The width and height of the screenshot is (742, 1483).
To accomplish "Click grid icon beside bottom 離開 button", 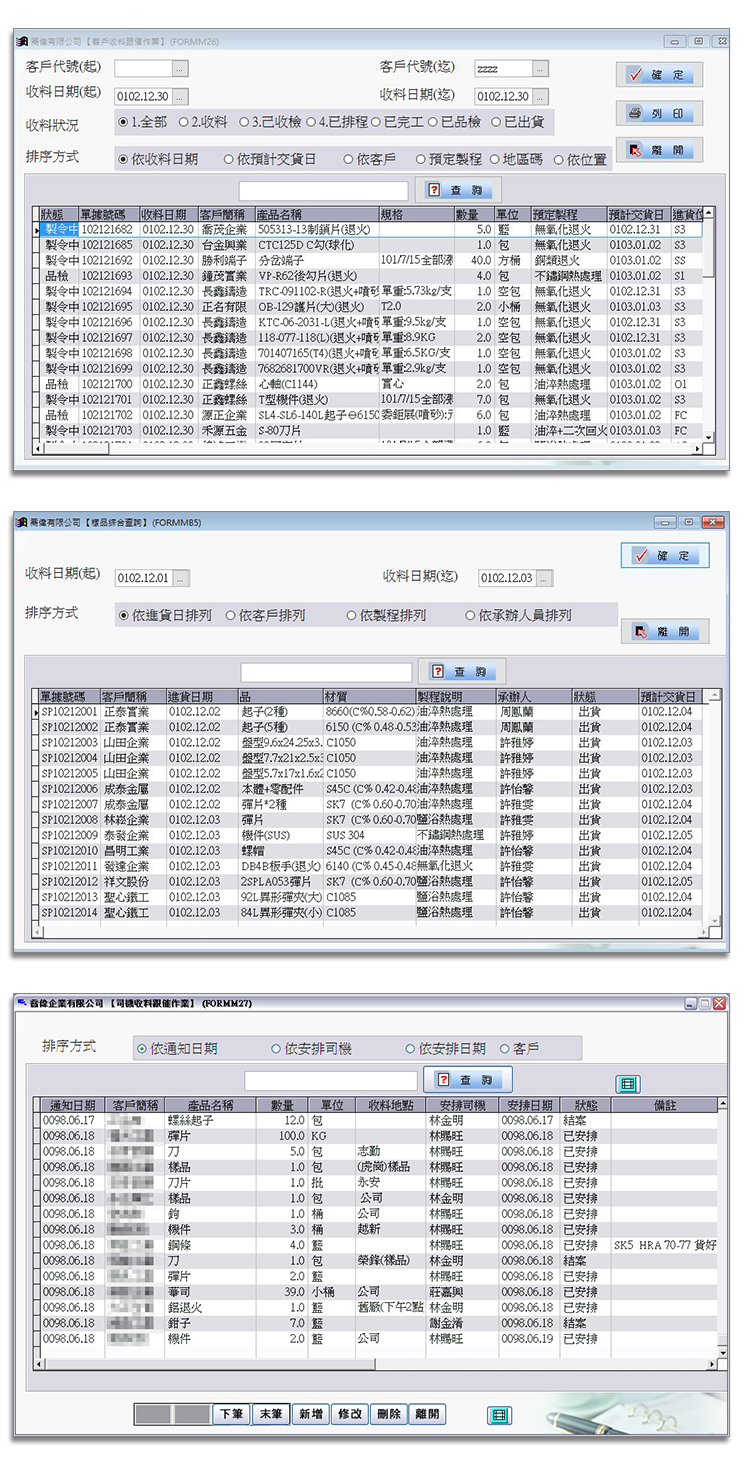I will [498, 1415].
